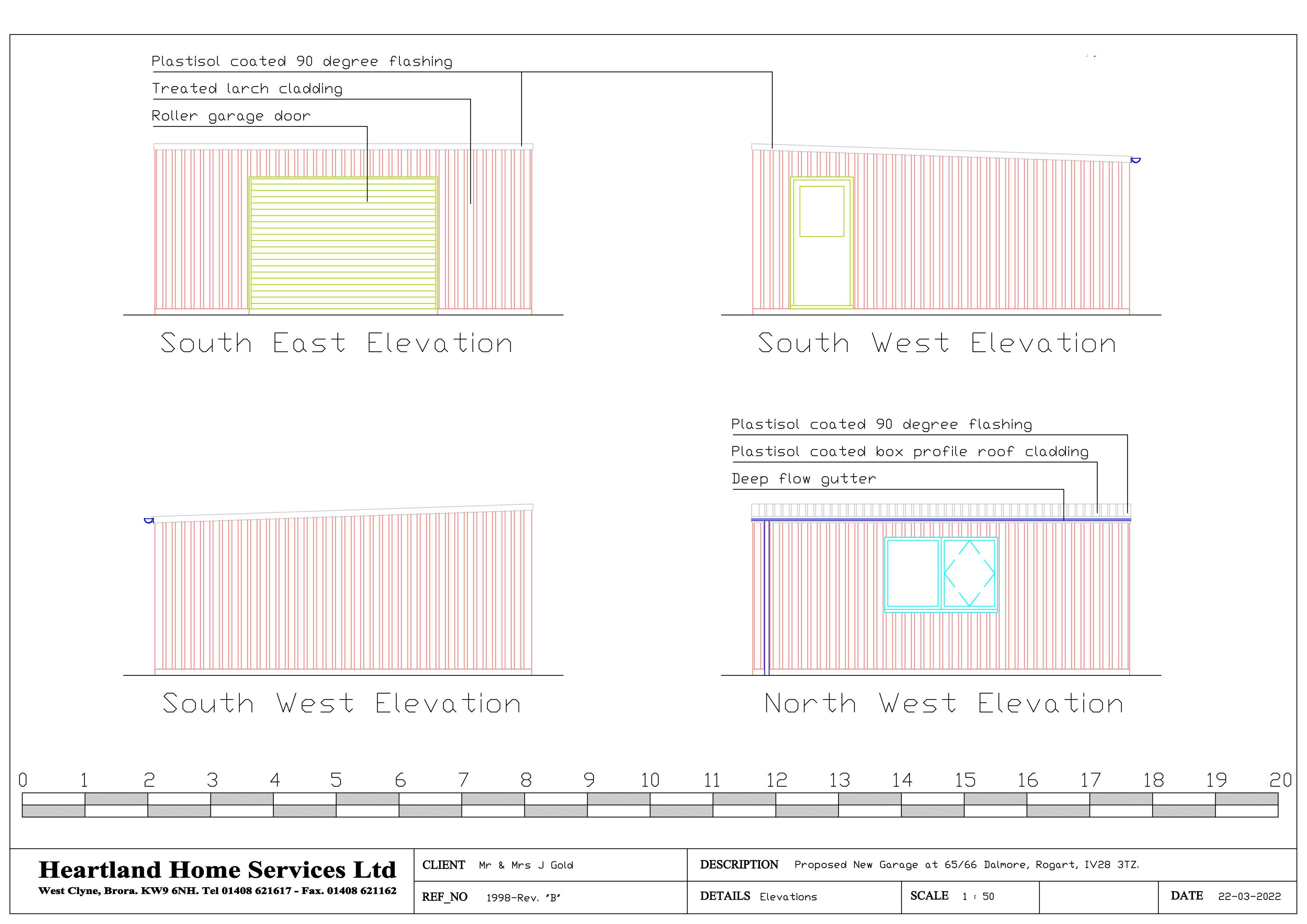Click the 'REF_NO' field heading

point(444,897)
